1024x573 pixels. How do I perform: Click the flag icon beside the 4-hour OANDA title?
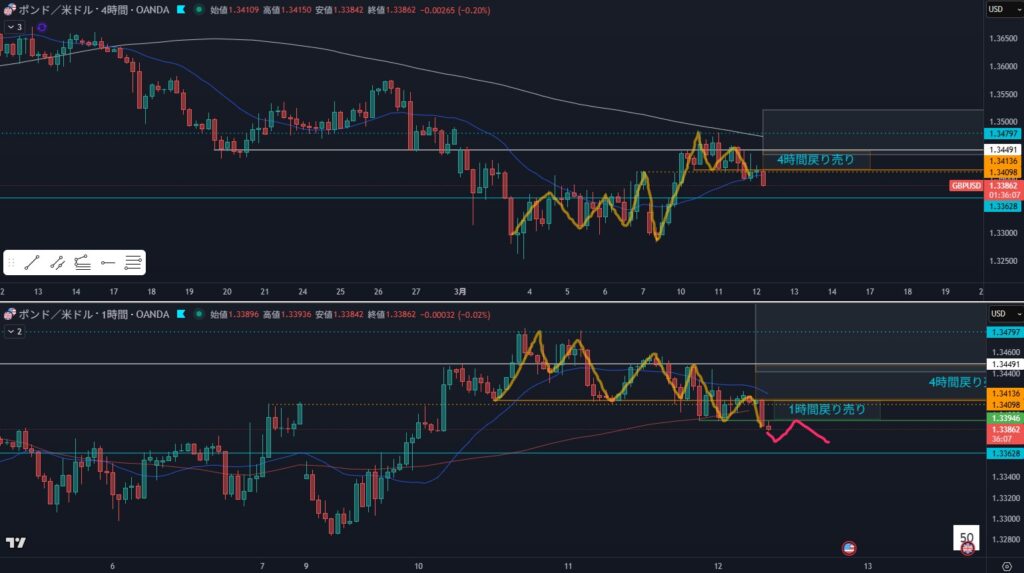[180, 9]
